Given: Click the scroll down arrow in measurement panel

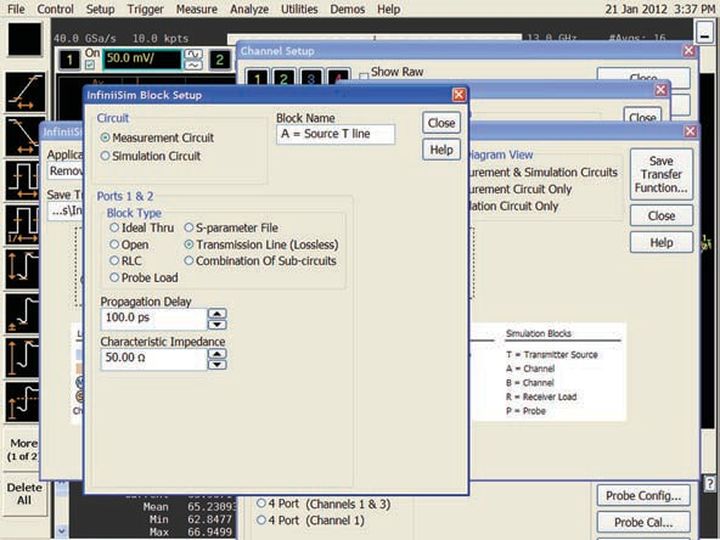Looking at the screenshot, I should click(62, 531).
